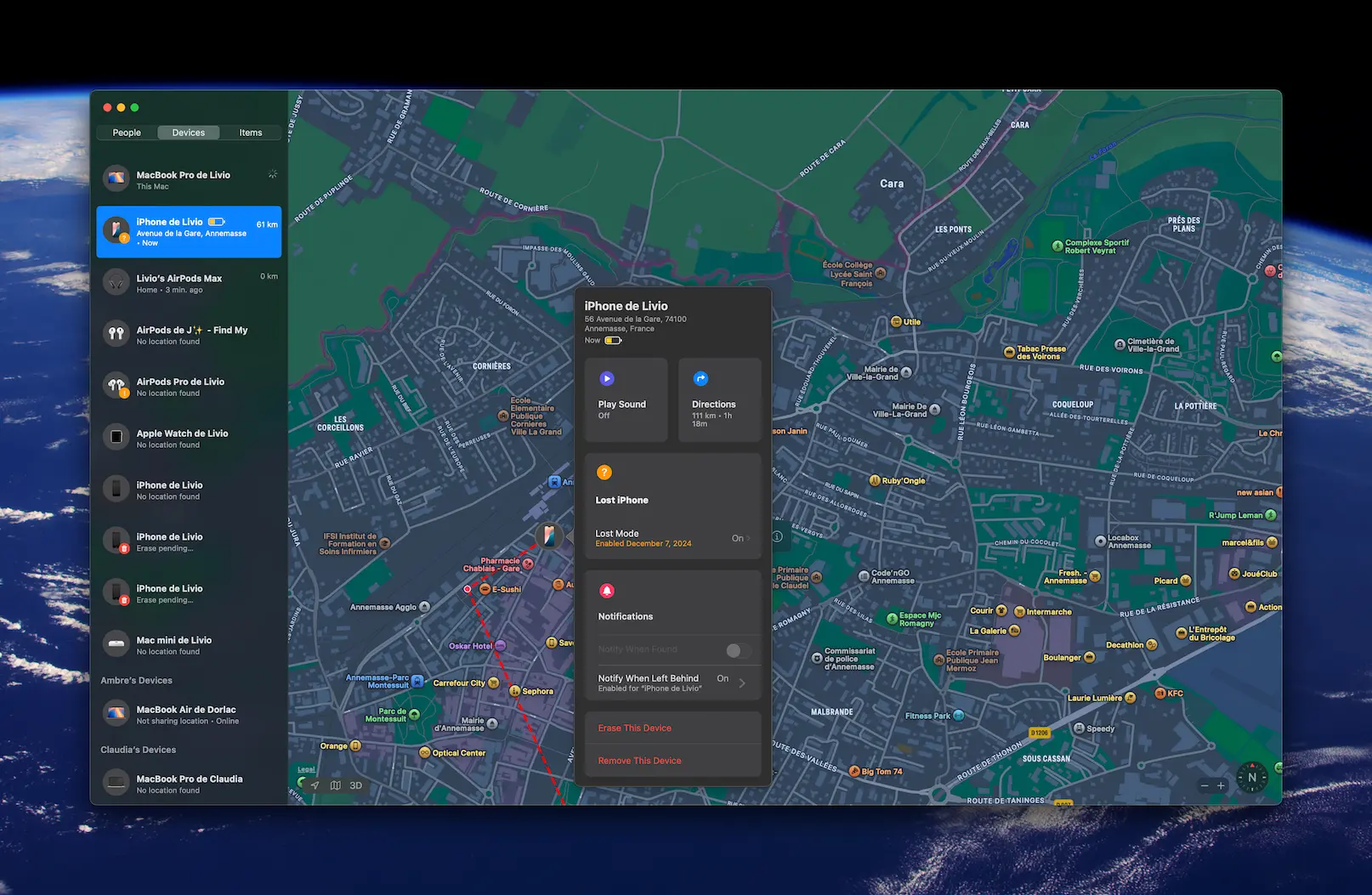Select Mac mini de Livio
The width and height of the screenshot is (1372, 895).
189,645
